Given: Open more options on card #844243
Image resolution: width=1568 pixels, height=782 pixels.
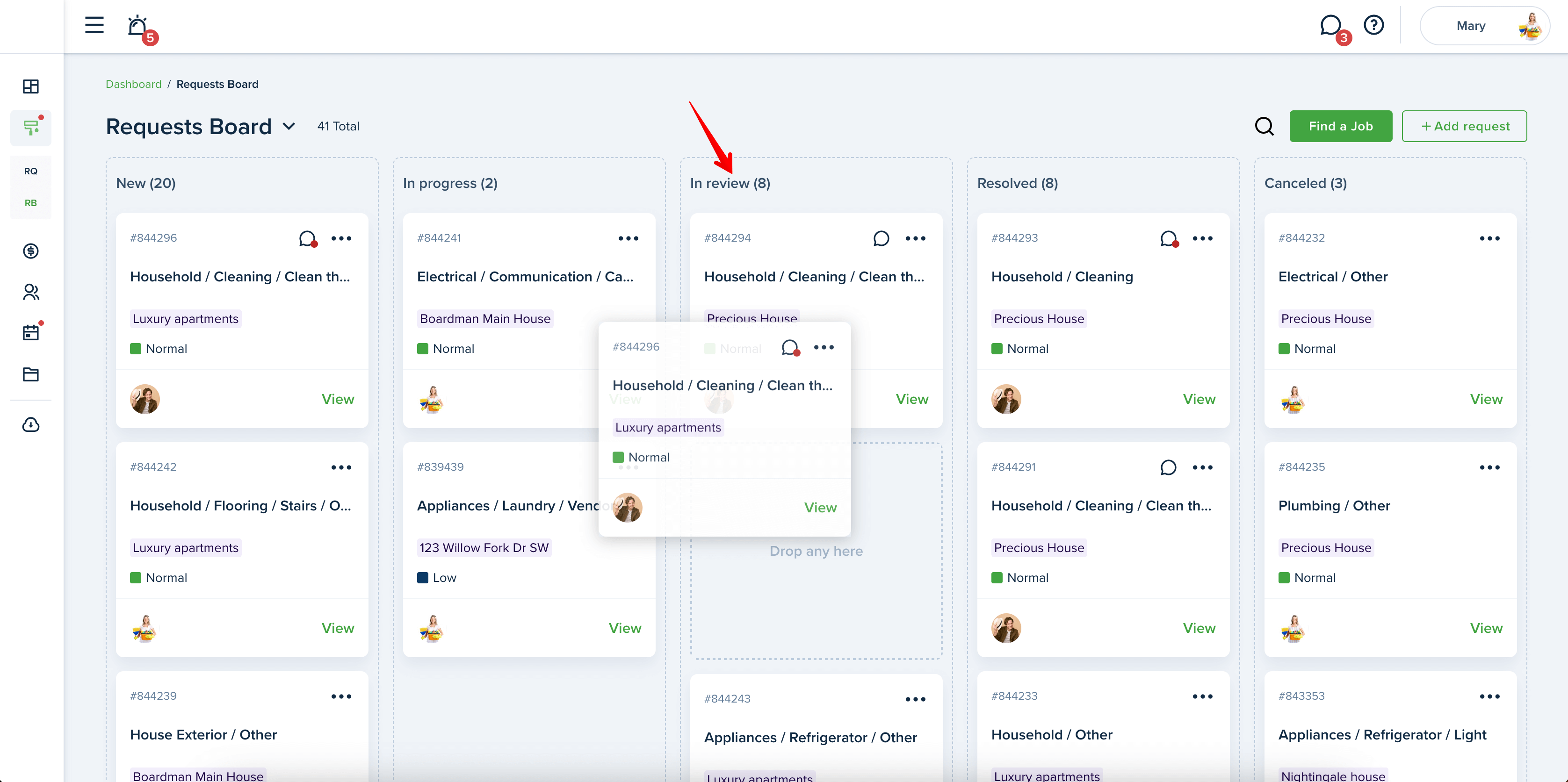Looking at the screenshot, I should coord(916,699).
